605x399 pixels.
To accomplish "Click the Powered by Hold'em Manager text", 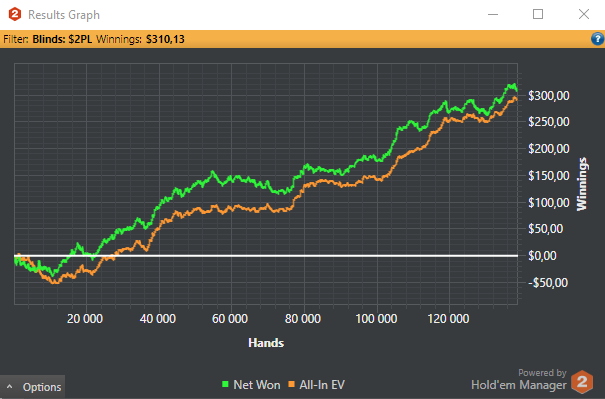I will pyautogui.click(x=519, y=379).
